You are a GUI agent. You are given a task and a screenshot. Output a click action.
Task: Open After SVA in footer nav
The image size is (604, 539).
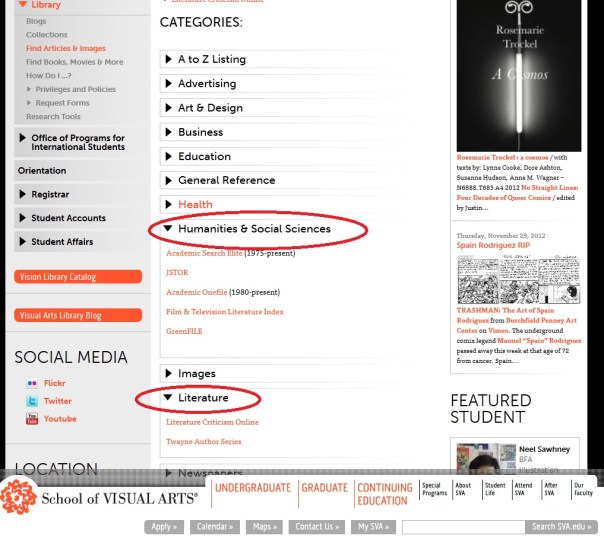click(551, 489)
